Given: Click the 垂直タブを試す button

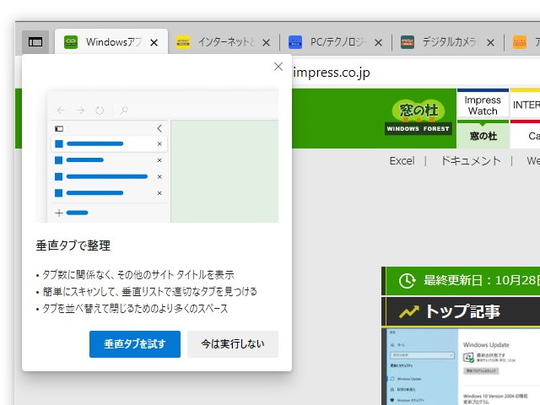Looking at the screenshot, I should [135, 344].
